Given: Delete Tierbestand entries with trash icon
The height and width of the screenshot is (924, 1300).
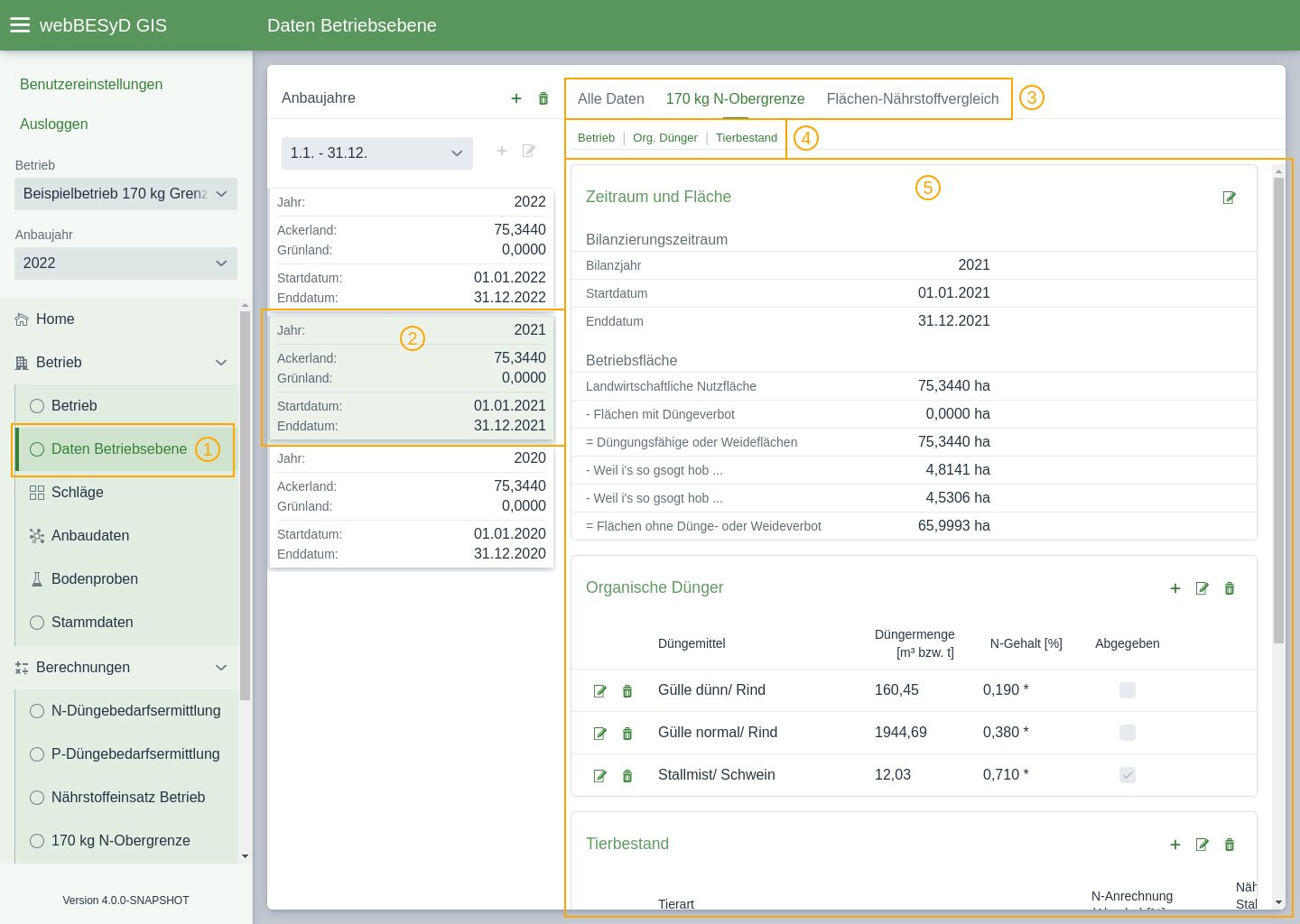Looking at the screenshot, I should click(1230, 845).
